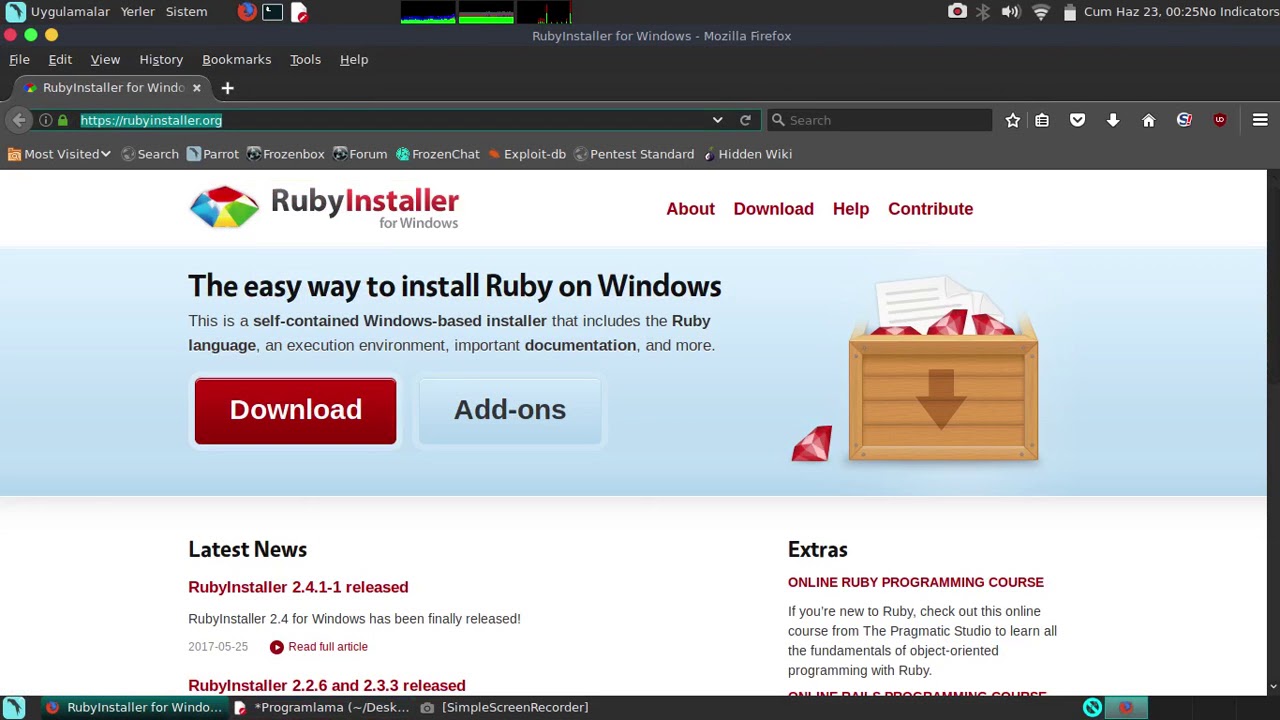This screenshot has height=720, width=1280.
Task: Open the Firefox hamburger menu
Action: pyautogui.click(x=1260, y=120)
